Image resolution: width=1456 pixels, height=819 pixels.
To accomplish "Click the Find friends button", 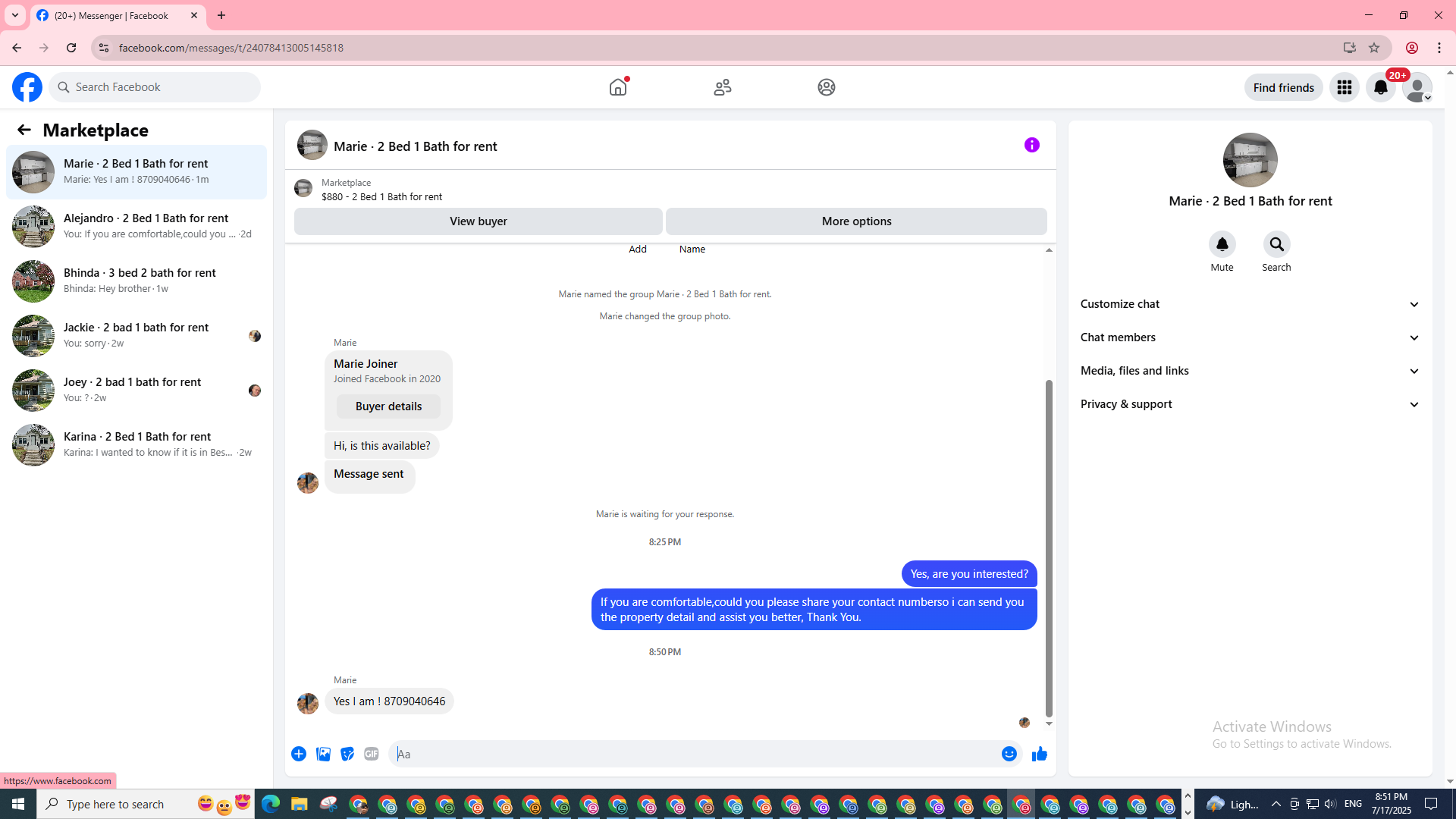I will [1284, 87].
